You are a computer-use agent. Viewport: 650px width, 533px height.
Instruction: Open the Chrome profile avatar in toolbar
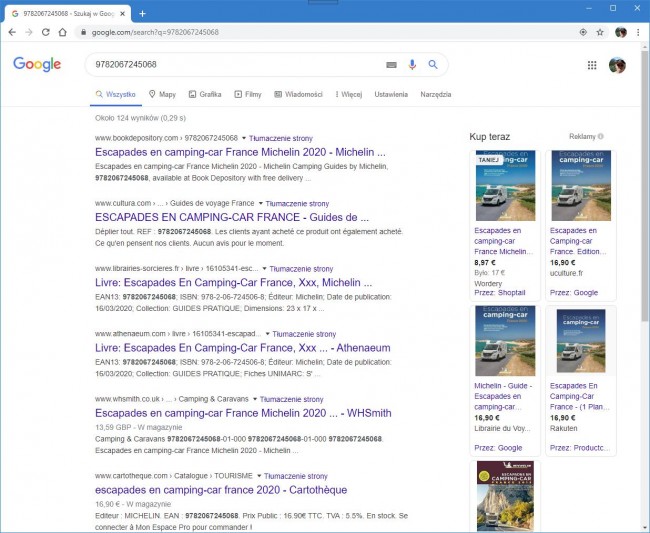pos(621,32)
